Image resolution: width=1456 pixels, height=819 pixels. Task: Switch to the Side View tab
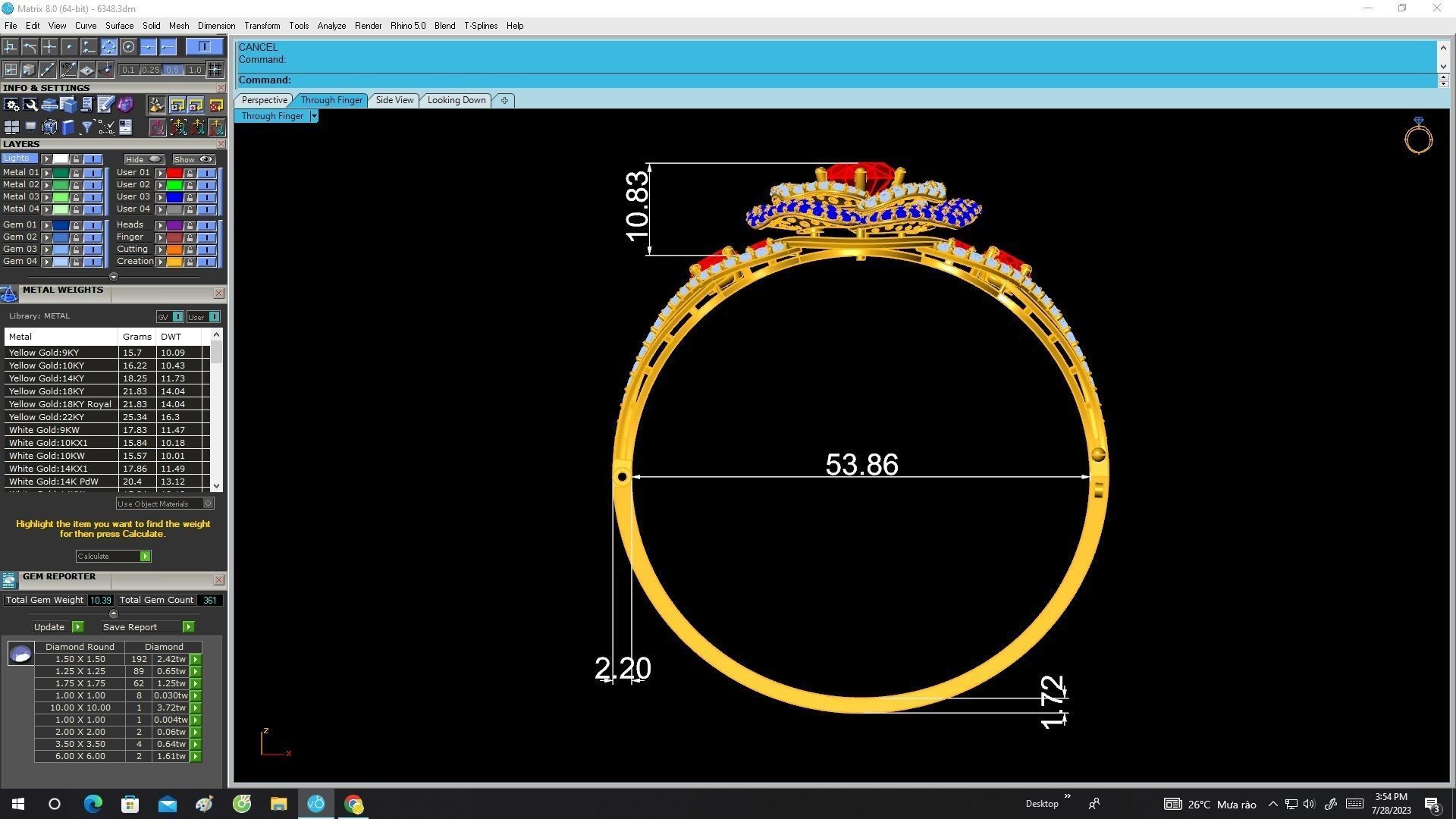[394, 100]
